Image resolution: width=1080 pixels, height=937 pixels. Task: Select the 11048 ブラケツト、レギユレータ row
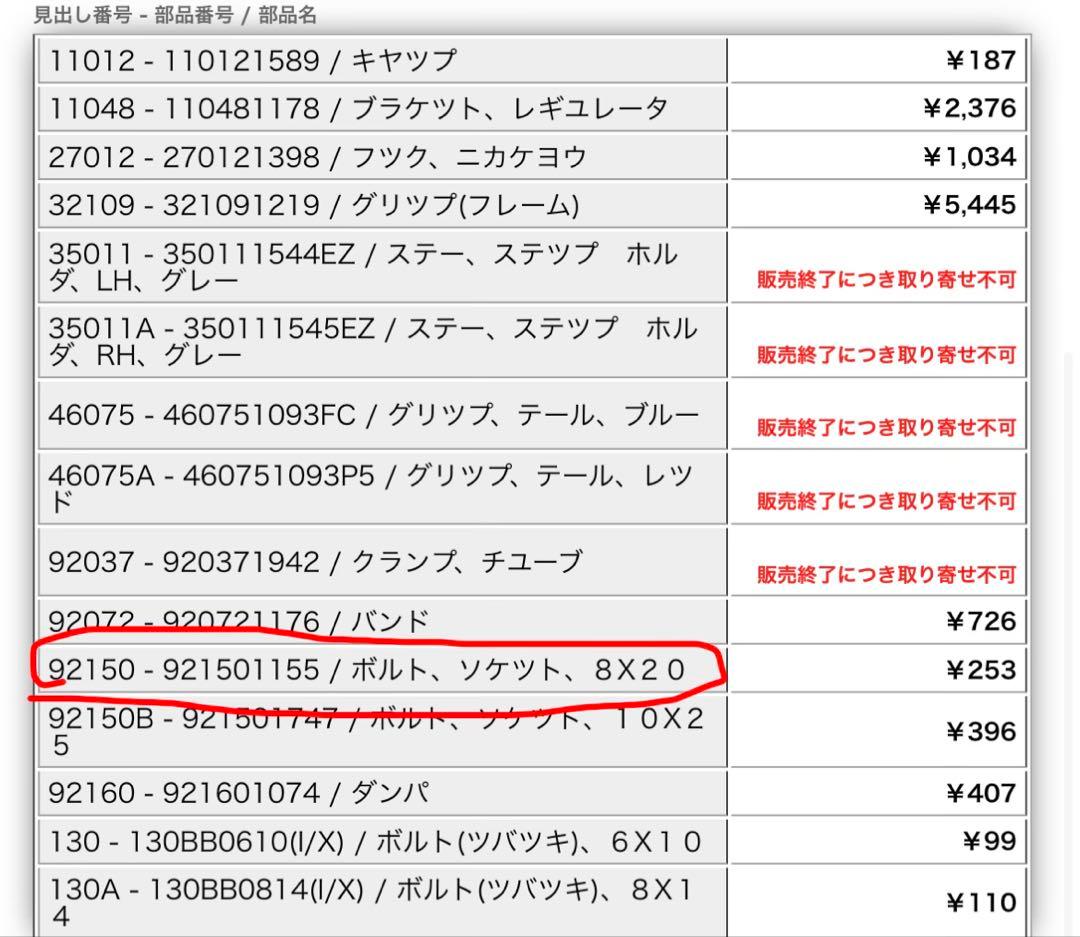382,109
